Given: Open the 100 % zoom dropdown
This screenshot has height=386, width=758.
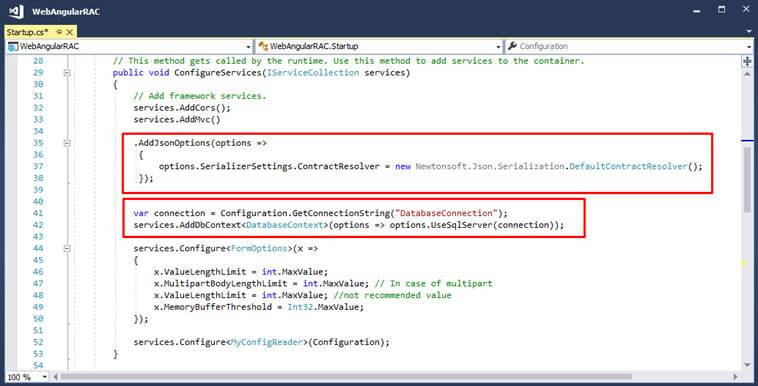Looking at the screenshot, I should pyautogui.click(x=44, y=377).
